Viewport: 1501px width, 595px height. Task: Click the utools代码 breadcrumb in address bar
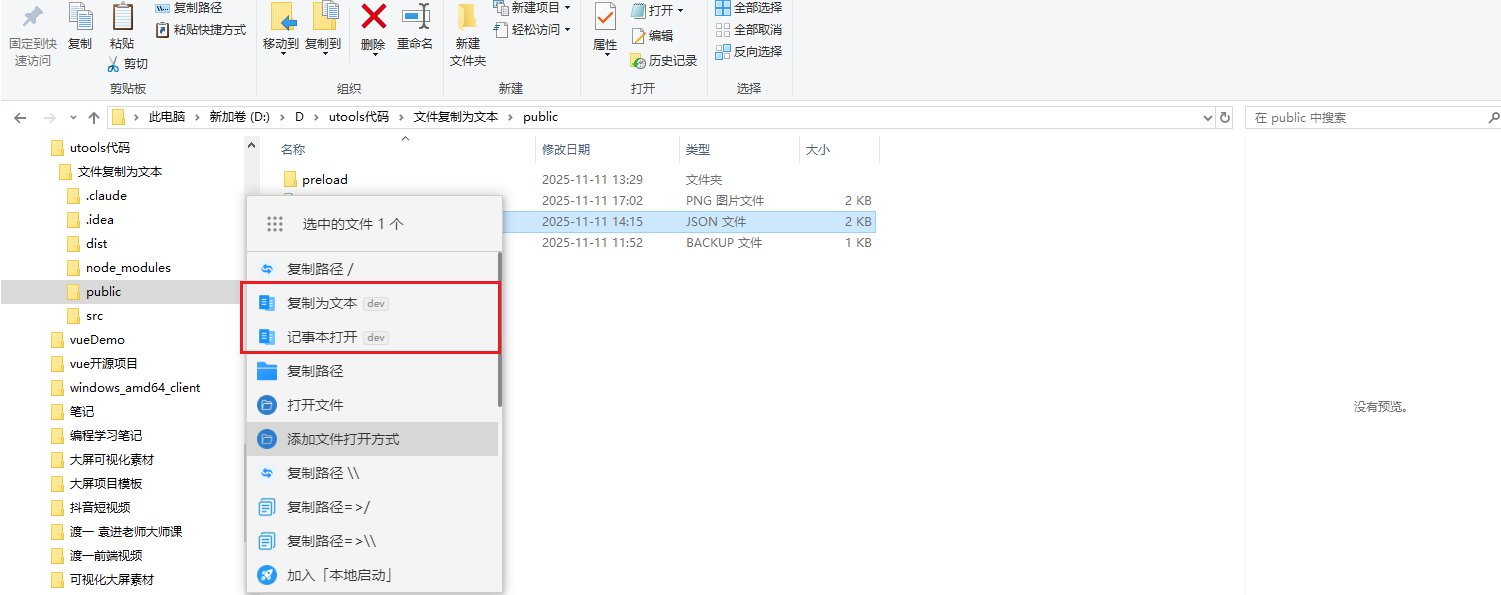point(358,117)
